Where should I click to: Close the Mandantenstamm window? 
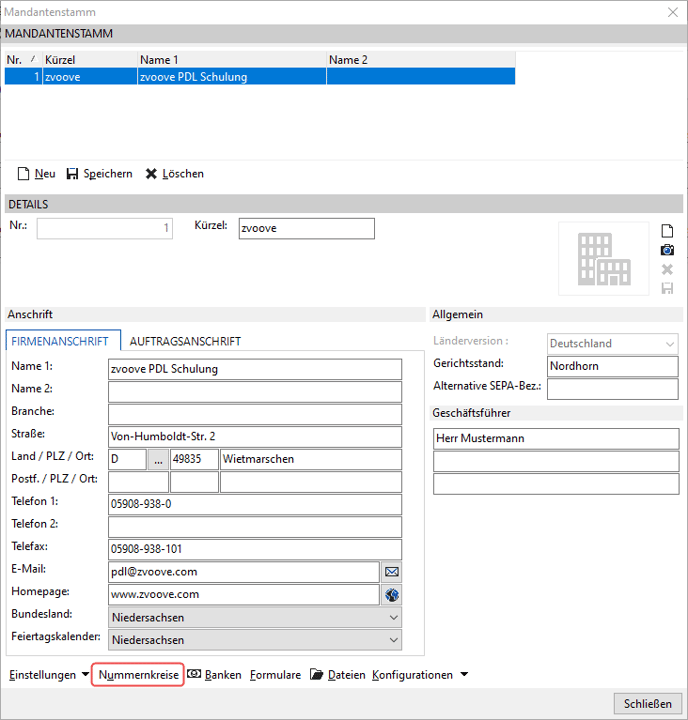pyautogui.click(x=673, y=12)
